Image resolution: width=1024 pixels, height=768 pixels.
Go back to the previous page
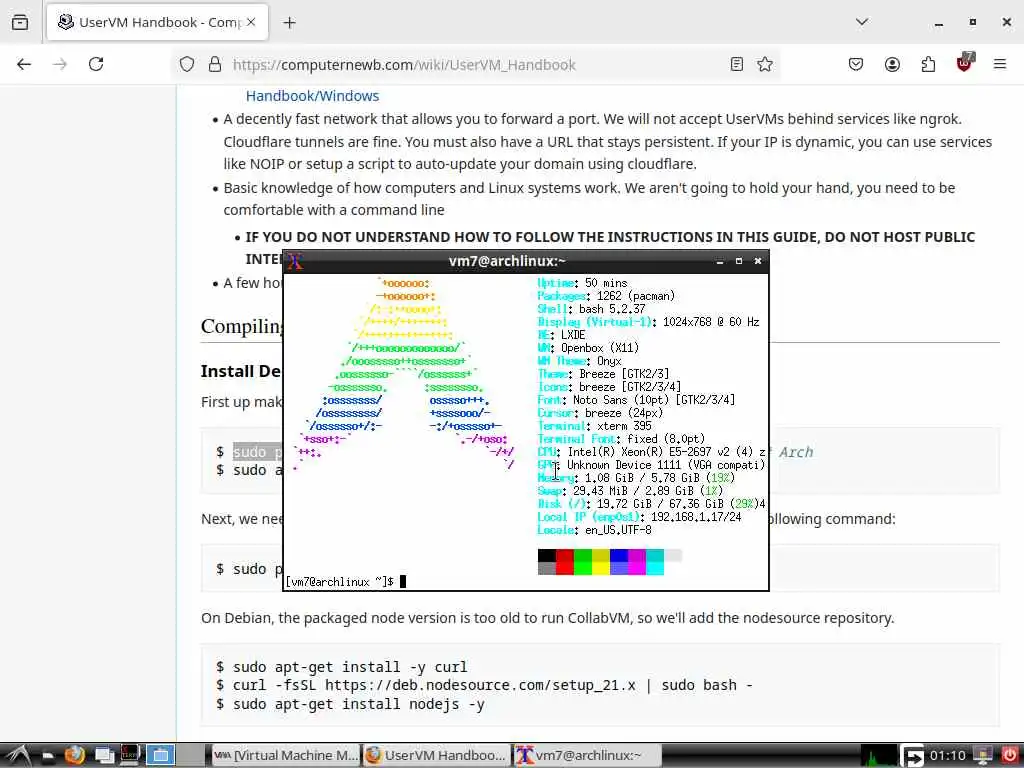(24, 64)
